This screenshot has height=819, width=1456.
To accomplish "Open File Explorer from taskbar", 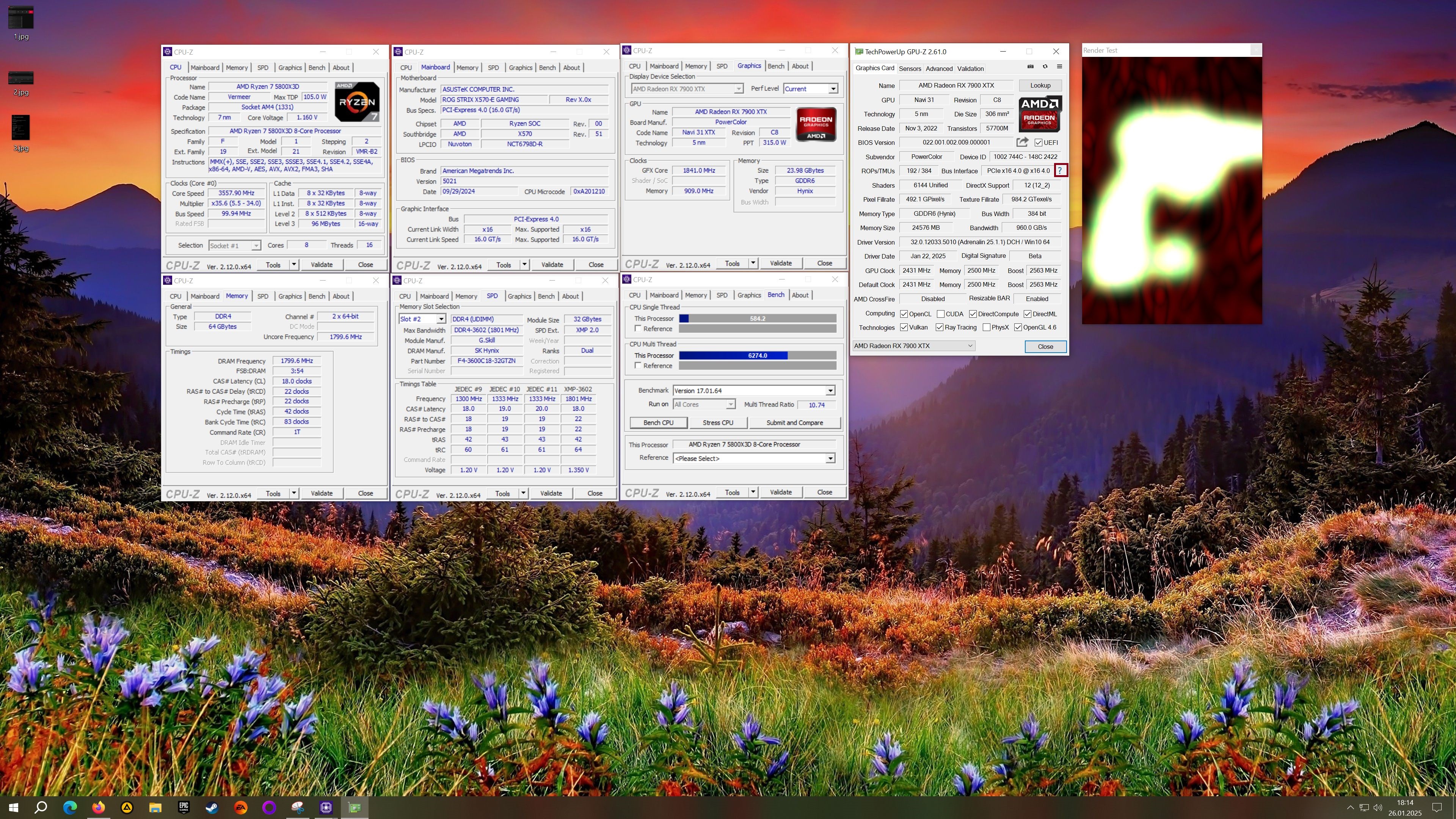I will coord(155,807).
